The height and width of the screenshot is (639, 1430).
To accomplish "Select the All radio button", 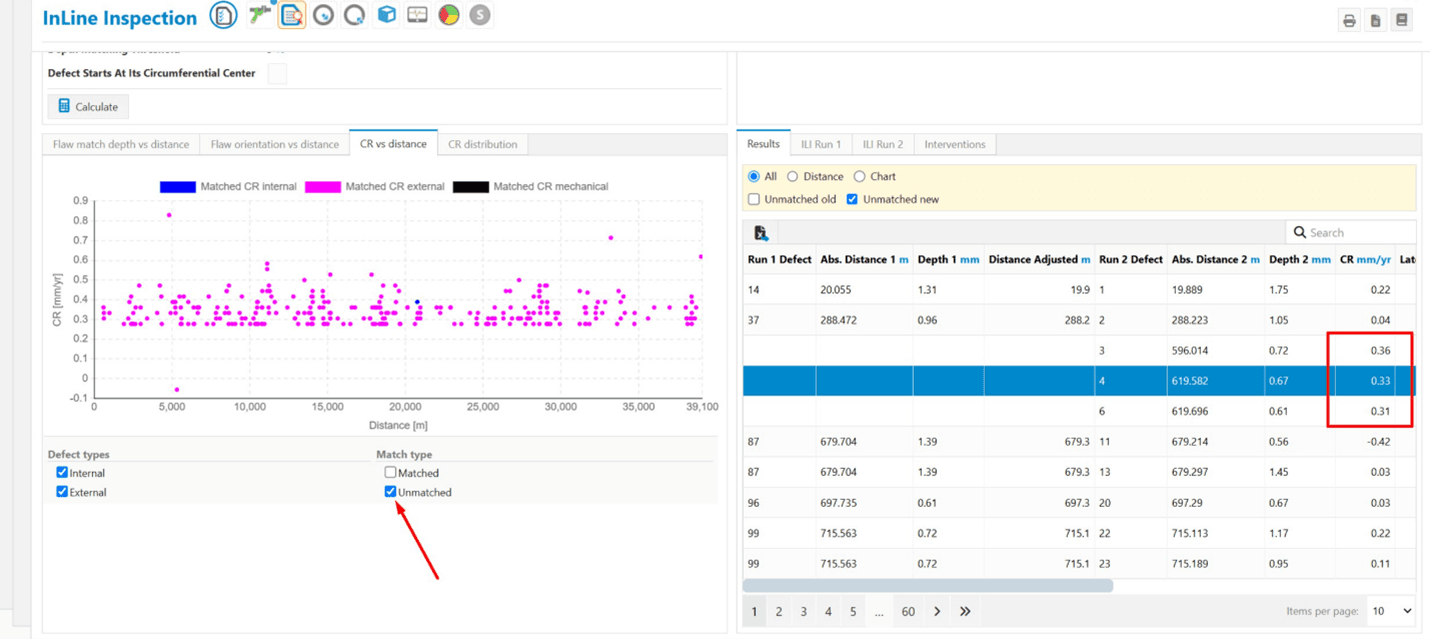I will click(x=754, y=176).
